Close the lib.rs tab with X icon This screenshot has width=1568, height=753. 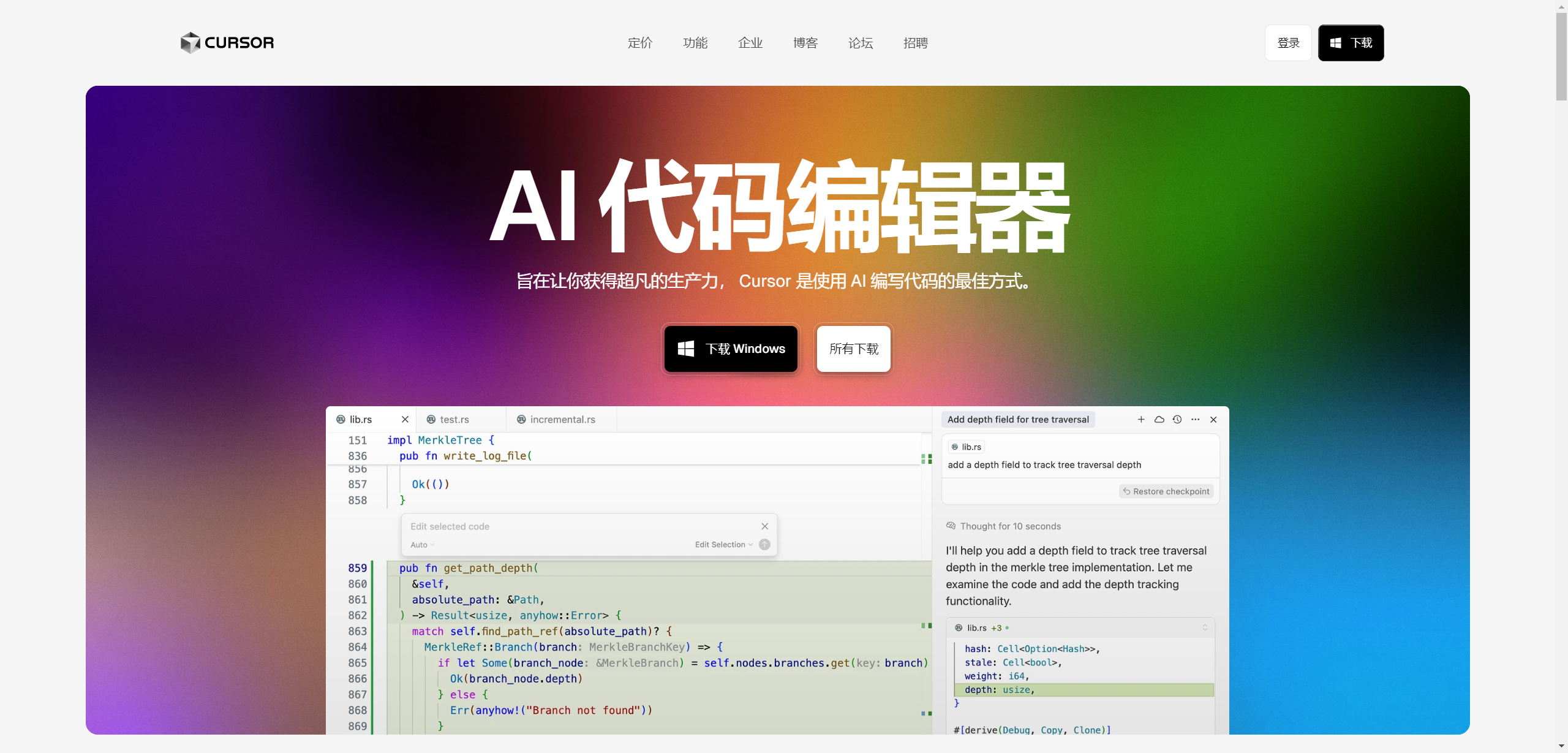pyautogui.click(x=405, y=420)
